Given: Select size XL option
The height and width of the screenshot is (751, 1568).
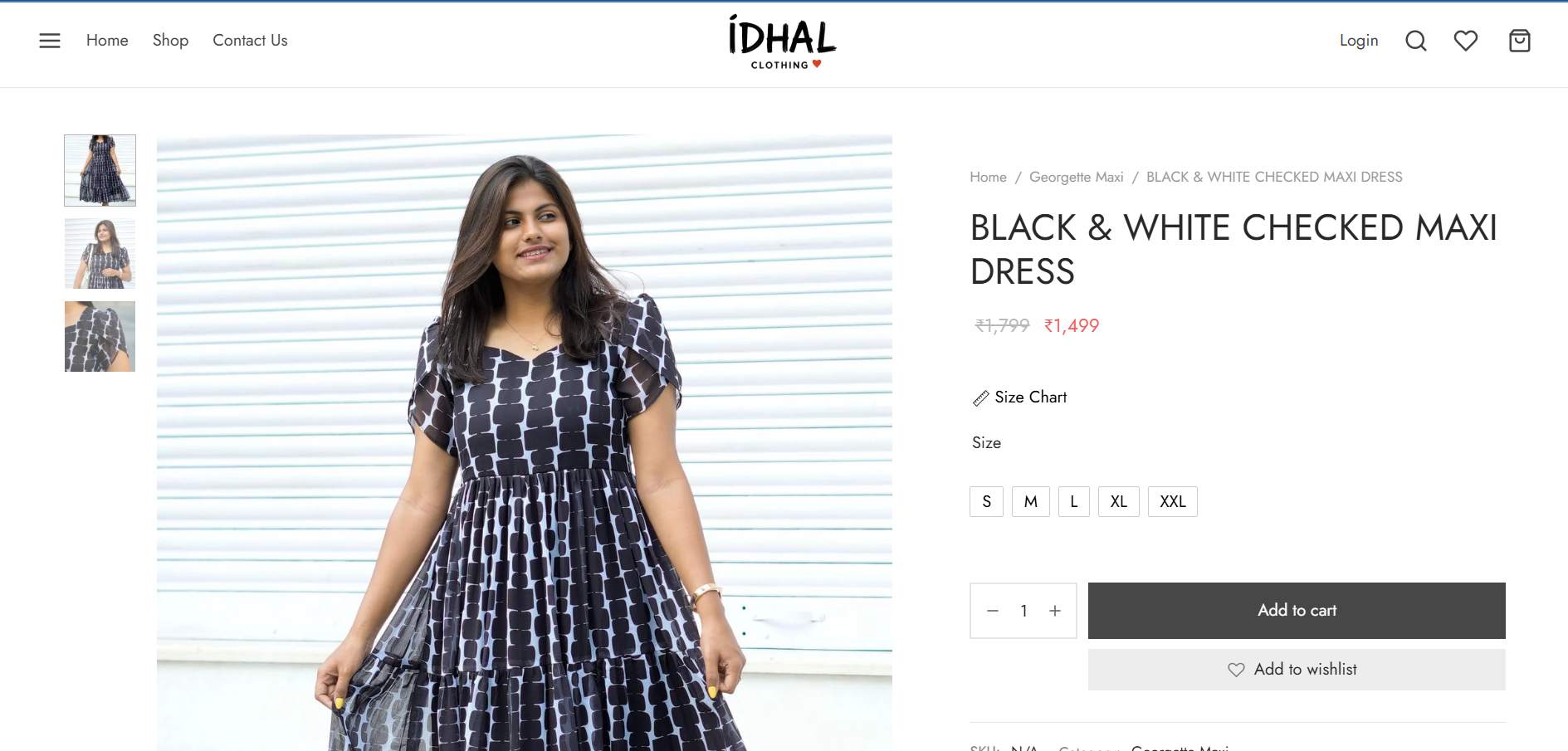Looking at the screenshot, I should click(1119, 501).
